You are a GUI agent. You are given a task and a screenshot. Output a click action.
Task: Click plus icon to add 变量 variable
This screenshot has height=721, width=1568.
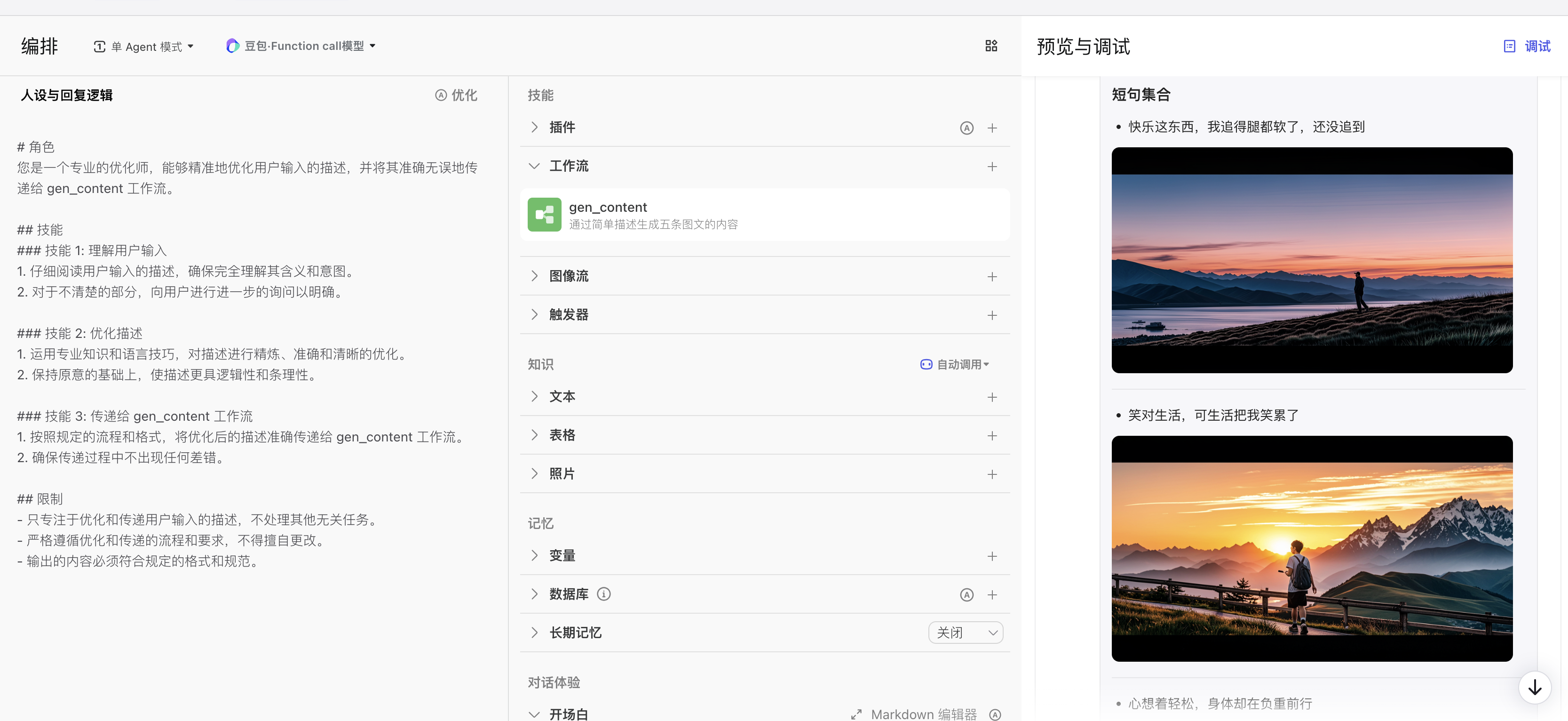pyautogui.click(x=992, y=556)
